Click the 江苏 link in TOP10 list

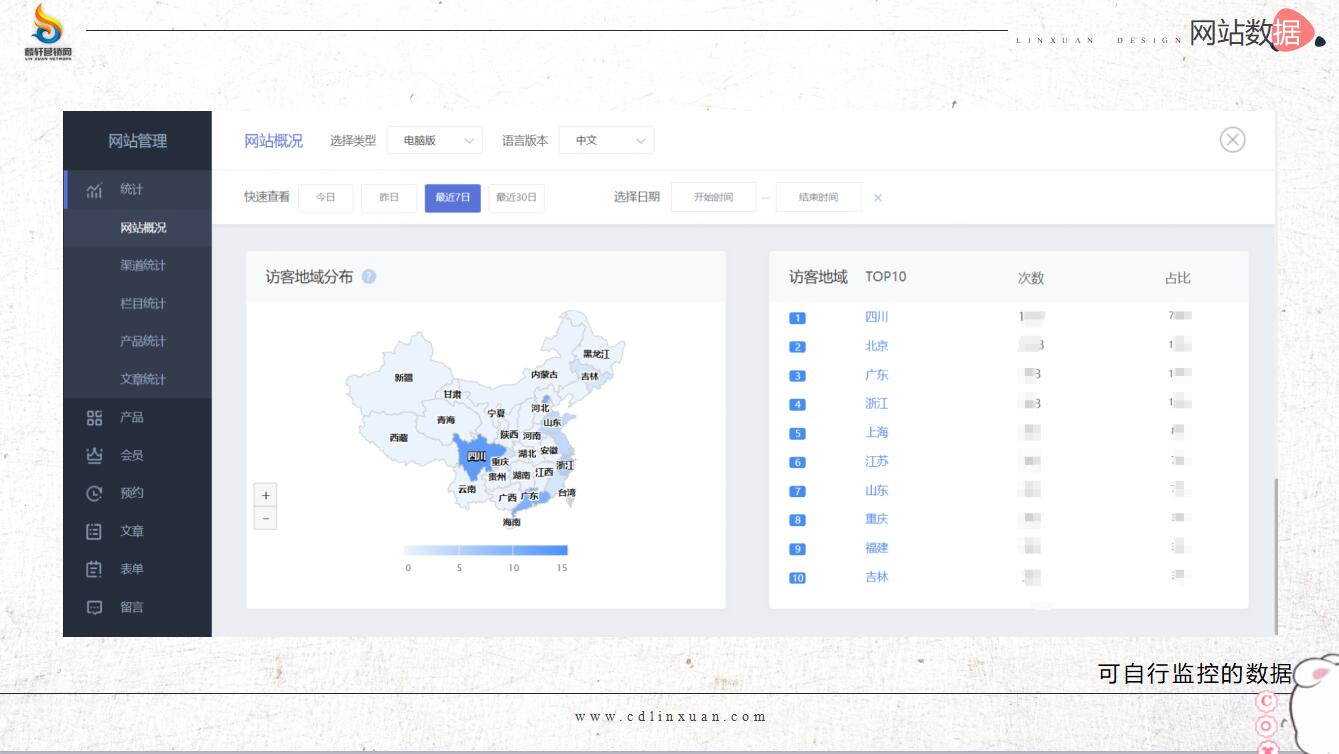(877, 462)
